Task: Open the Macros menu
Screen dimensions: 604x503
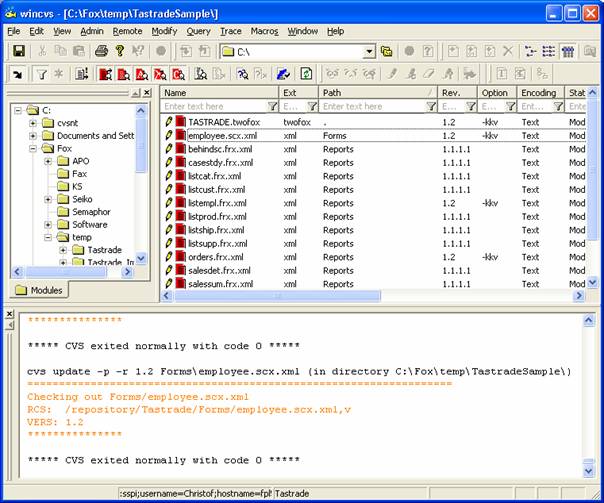Action: click(264, 31)
